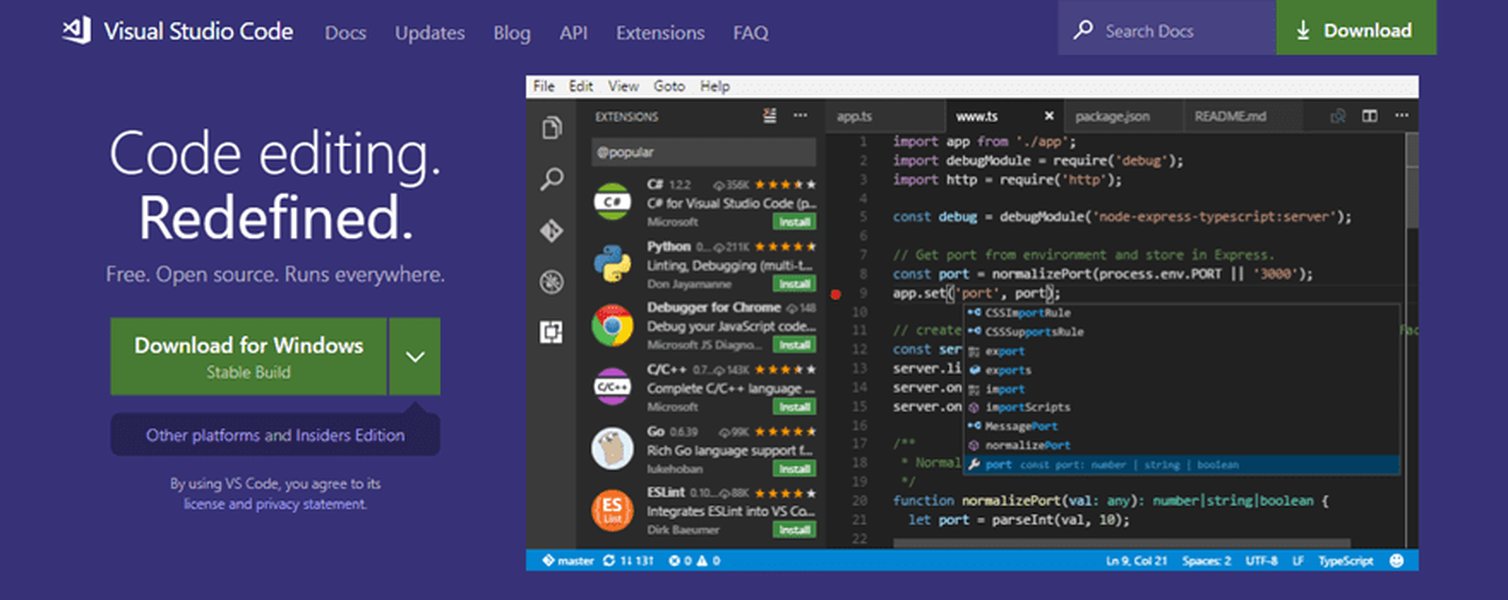Viewport: 1508px width, 600px height.
Task: Click TypeScript language mode in status bar
Action: pyautogui.click(x=1347, y=561)
